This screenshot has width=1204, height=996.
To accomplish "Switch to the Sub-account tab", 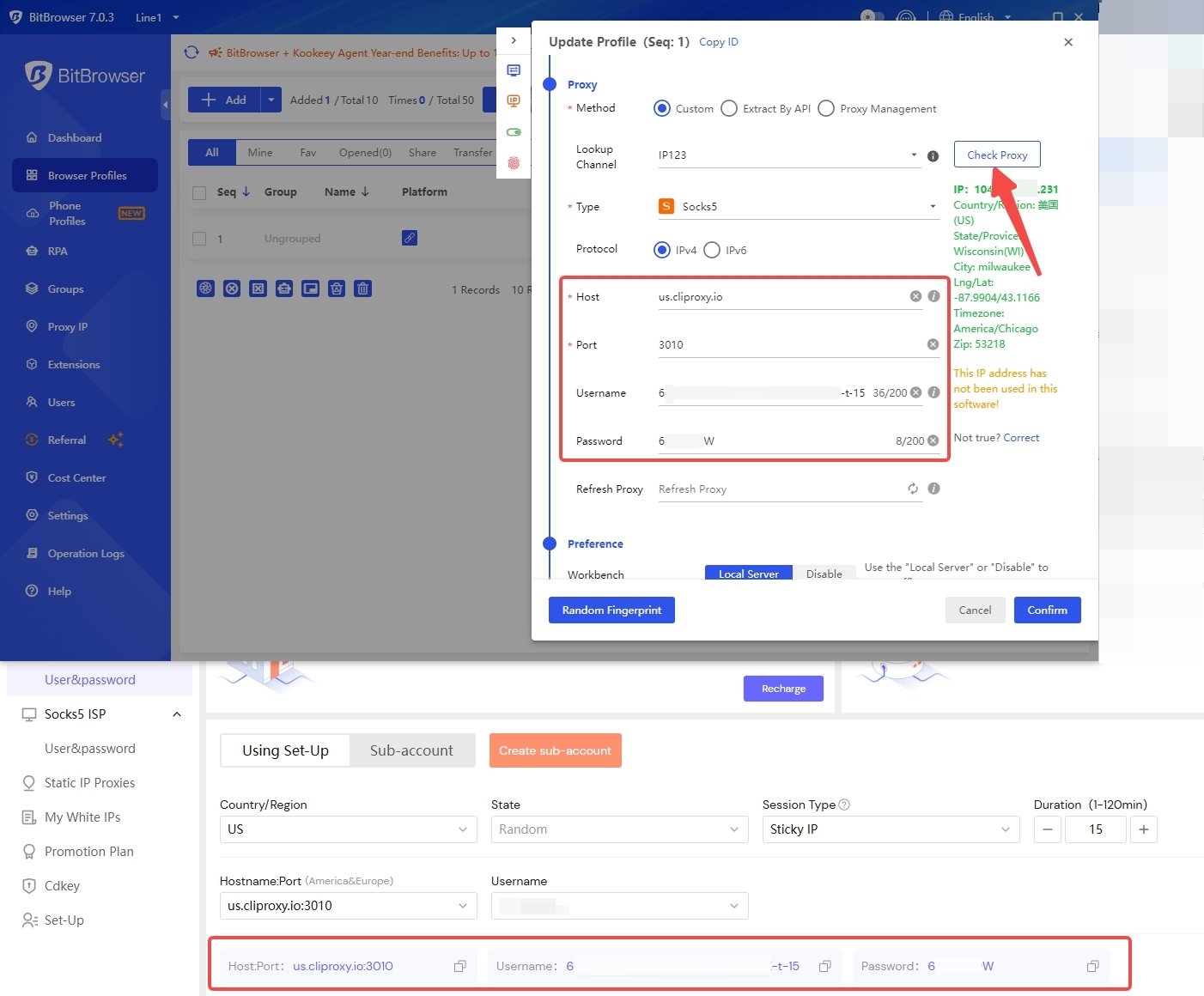I will pyautogui.click(x=411, y=750).
